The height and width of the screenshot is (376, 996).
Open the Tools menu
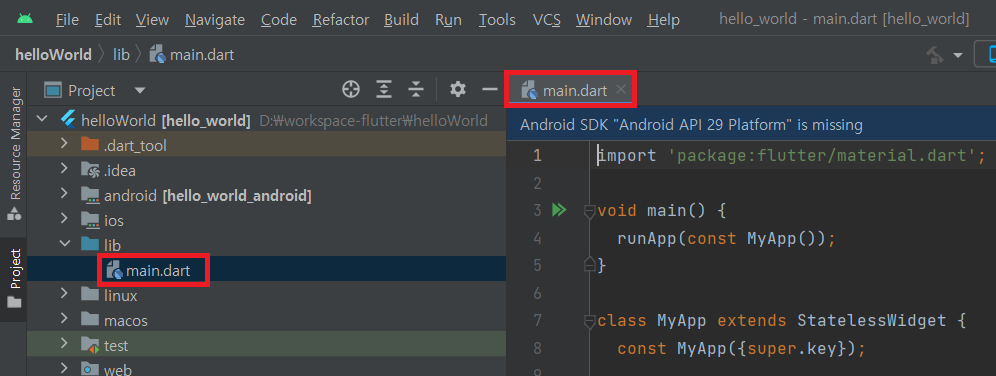coord(497,20)
